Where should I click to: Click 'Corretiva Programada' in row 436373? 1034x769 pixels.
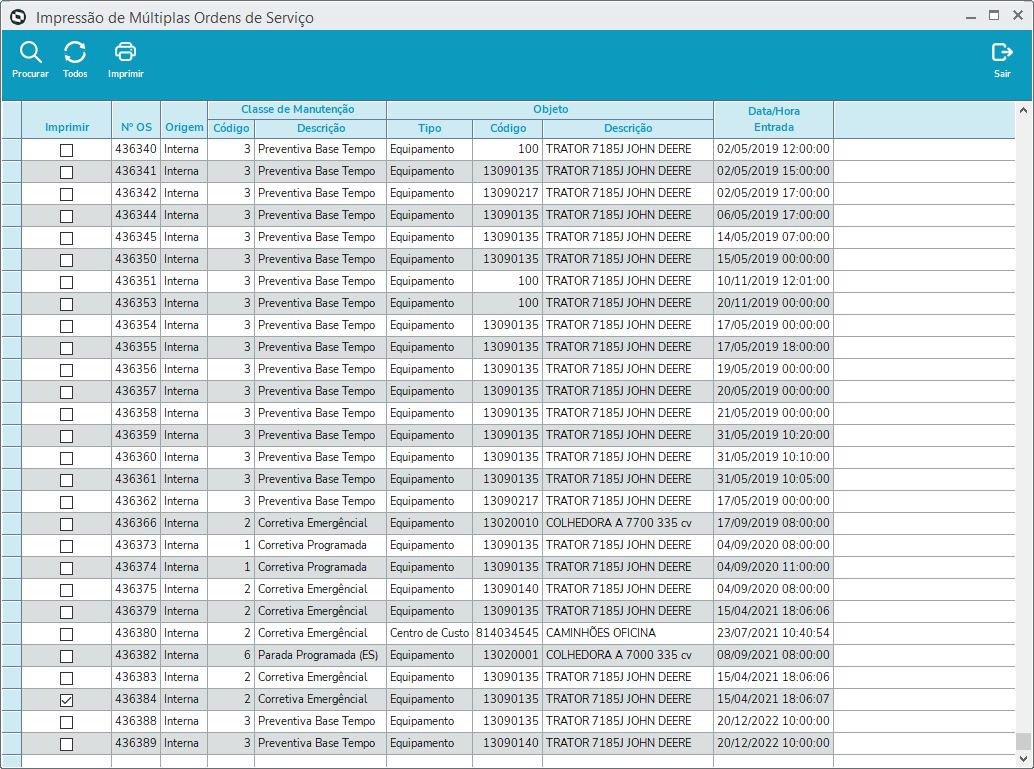[320, 545]
